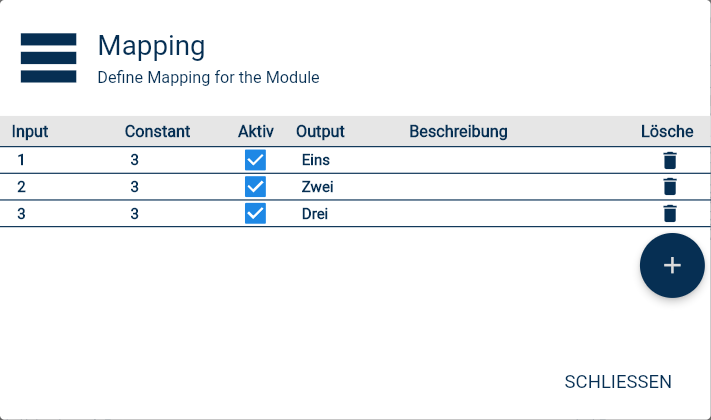Click the Beschreibung column header
Viewport: 711px width, 420px height.
[x=458, y=131]
